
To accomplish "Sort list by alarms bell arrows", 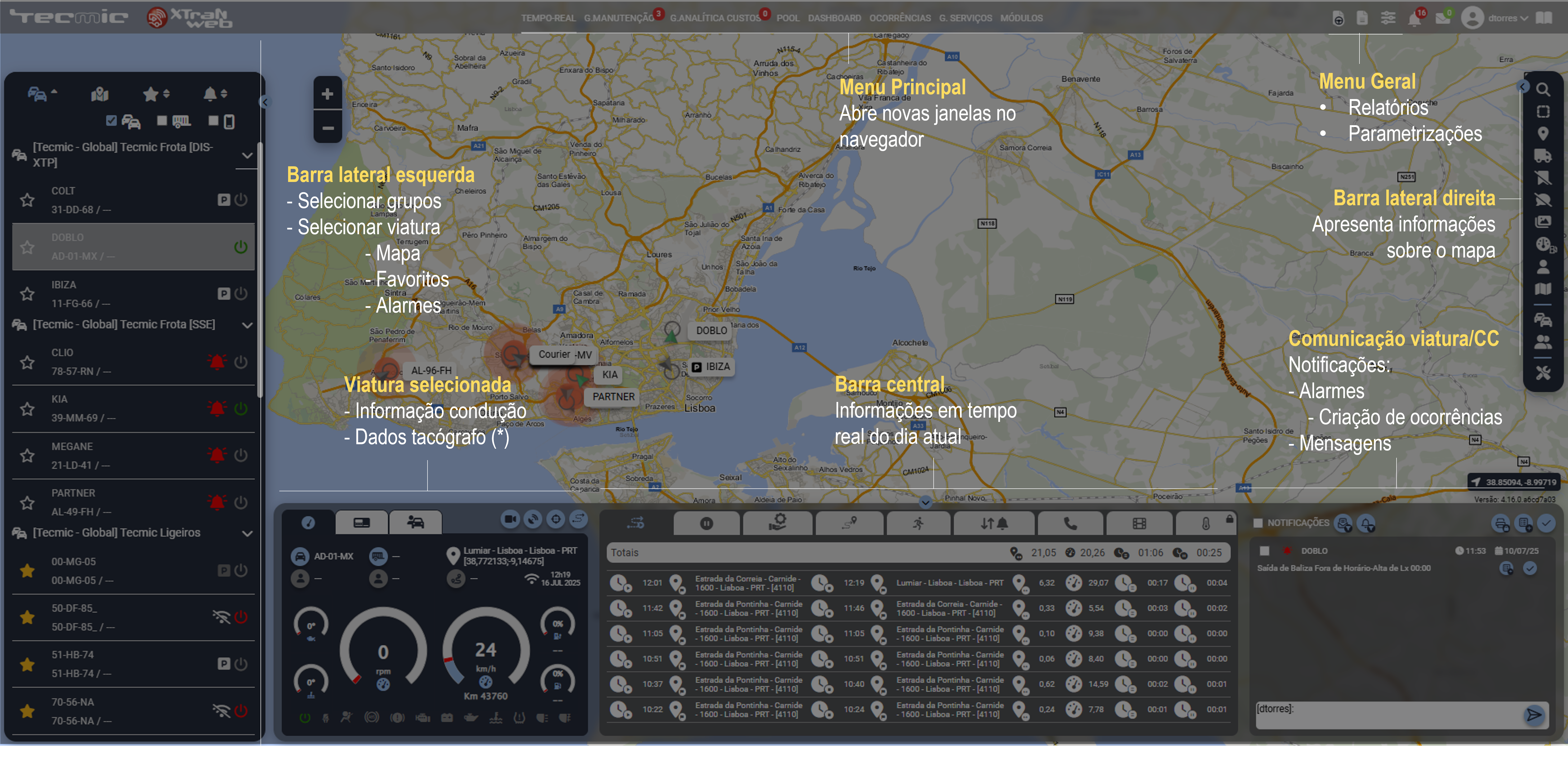I will (x=215, y=94).
